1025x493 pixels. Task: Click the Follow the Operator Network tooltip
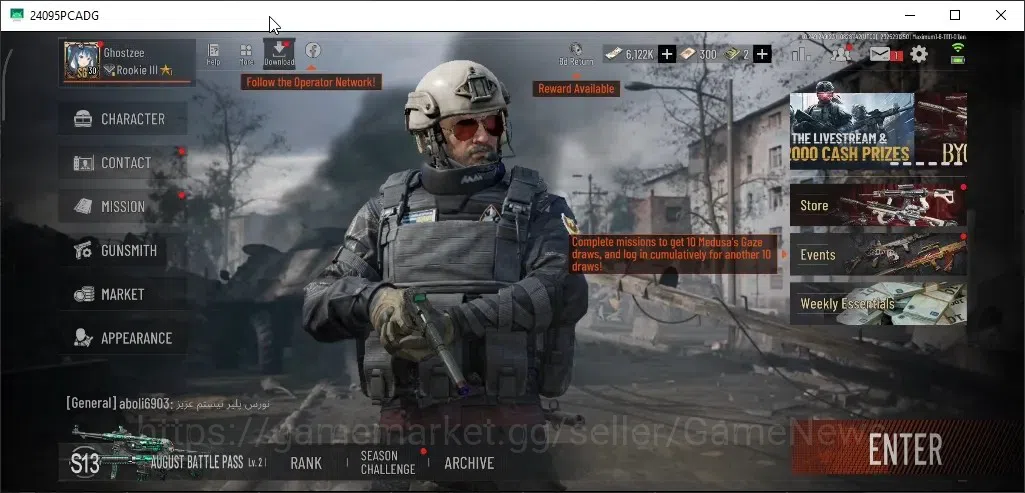tap(311, 82)
